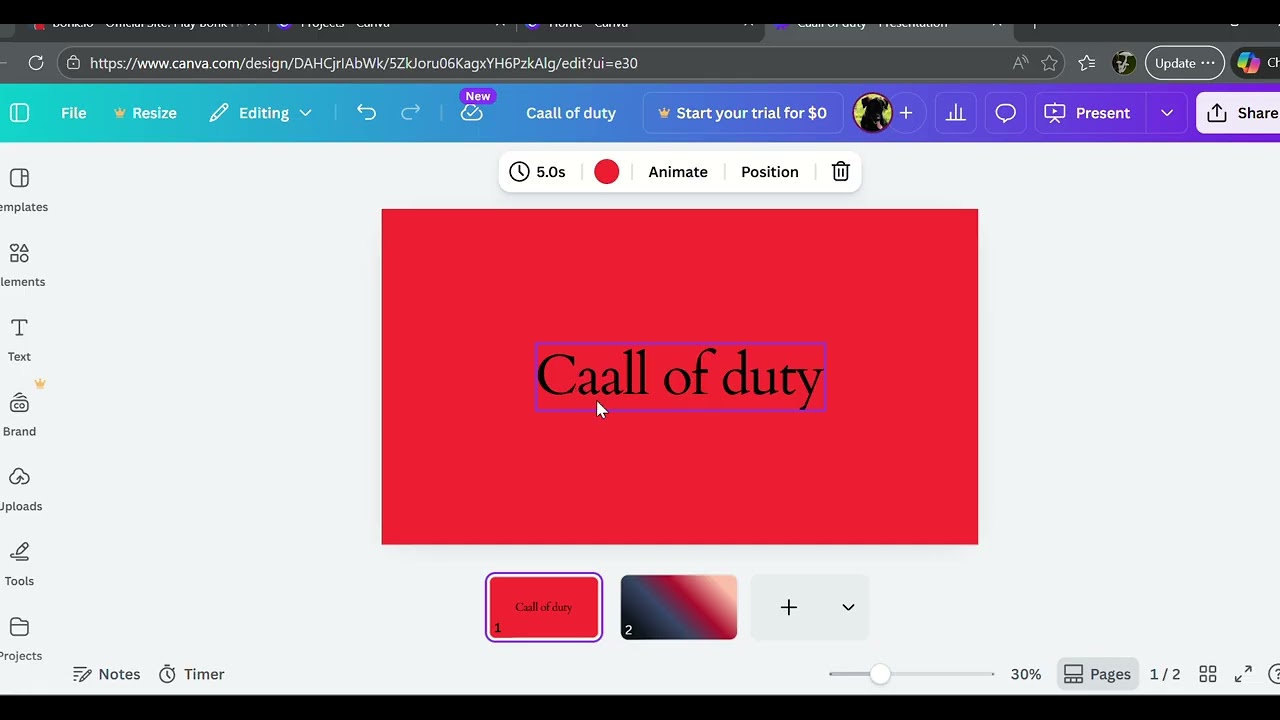1280x720 pixels.
Task: Click the browser read aloud icon
Action: pos(1020,63)
